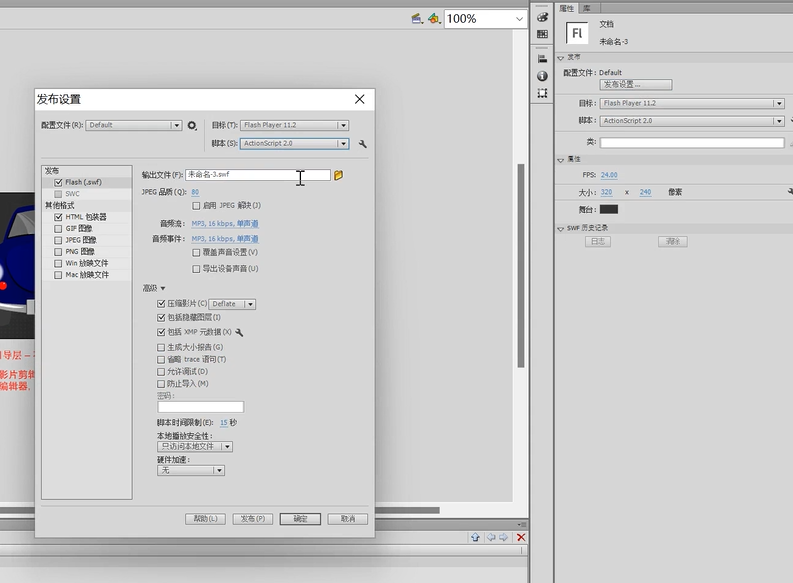Viewport: 793px width, 583px height.
Task: Enable PNG image checkbox
Action: [58, 252]
